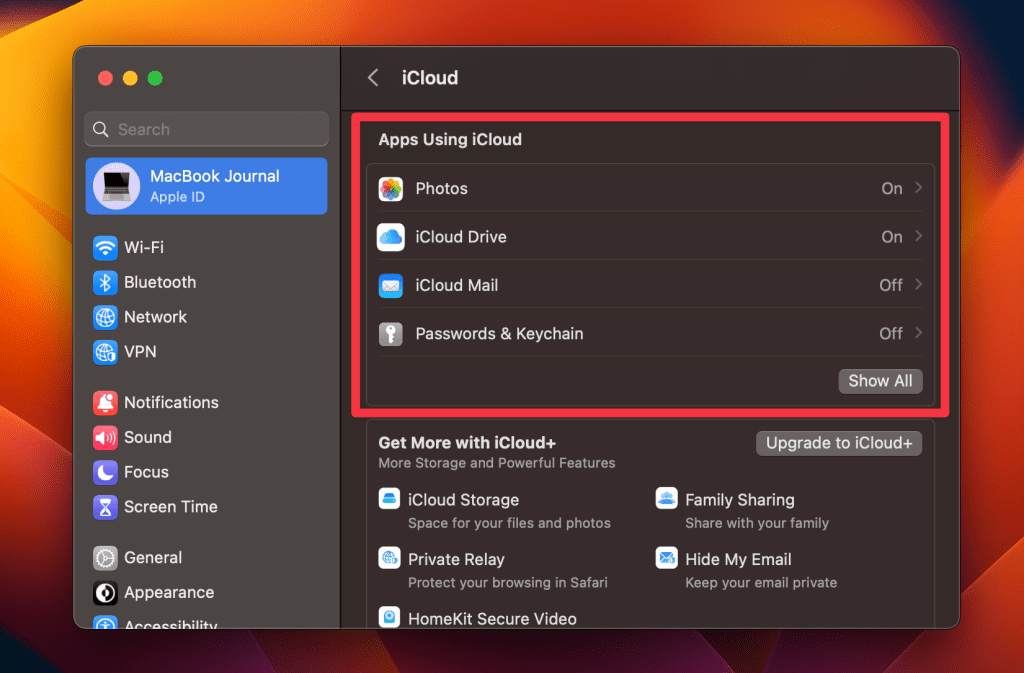Click the Show All button
The height and width of the screenshot is (673, 1024).
click(x=880, y=381)
